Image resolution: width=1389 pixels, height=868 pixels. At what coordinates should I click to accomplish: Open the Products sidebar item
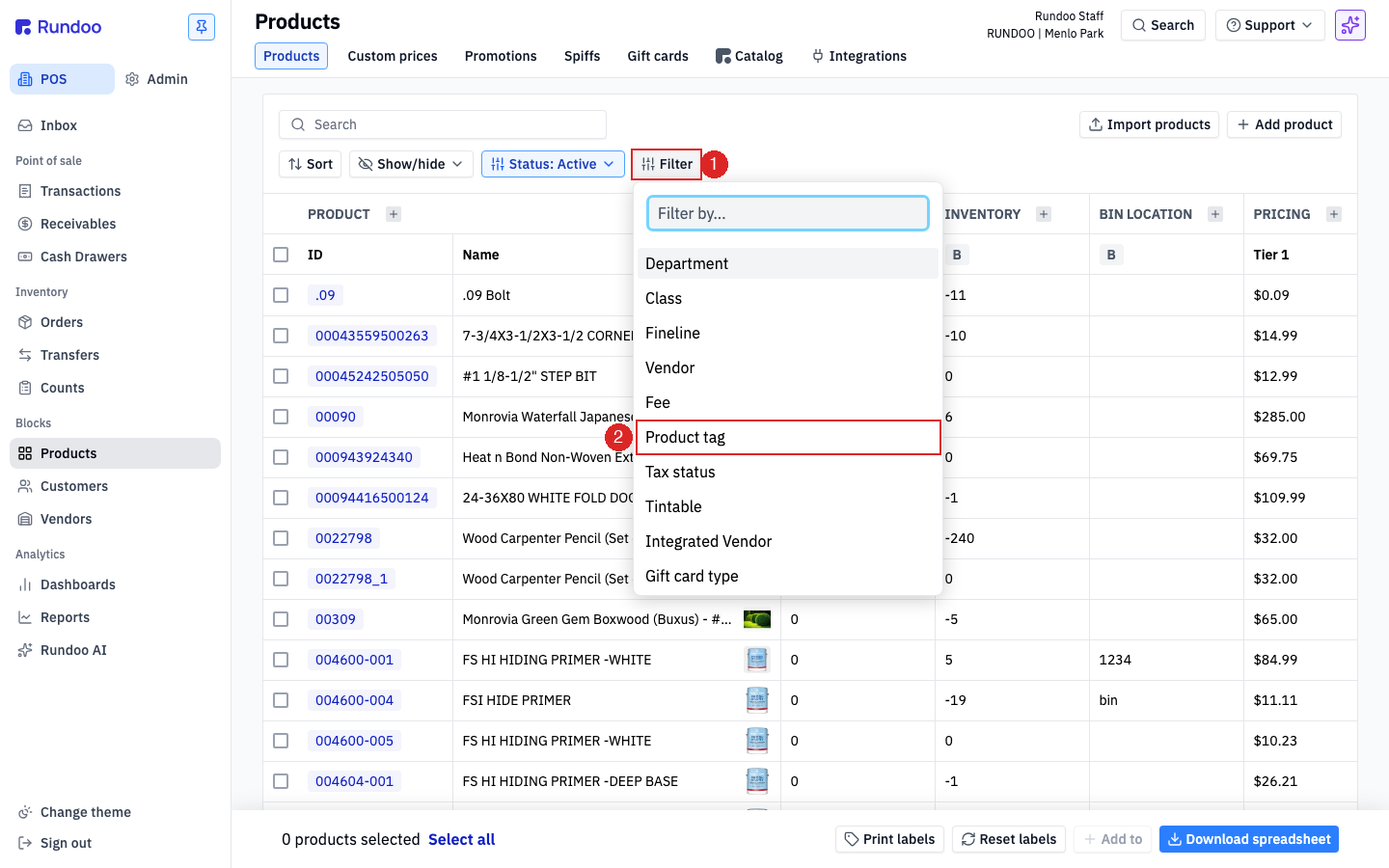[115, 453]
